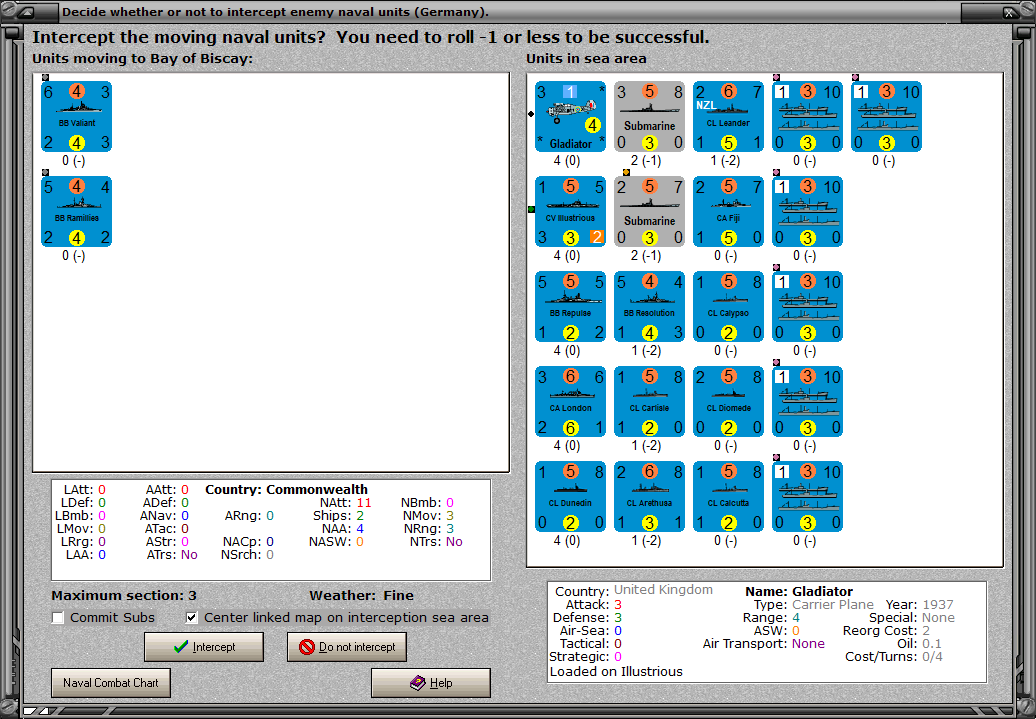Click the Gladiator carrier plane counter
Screen dimensions: 1036x719
coord(570,117)
